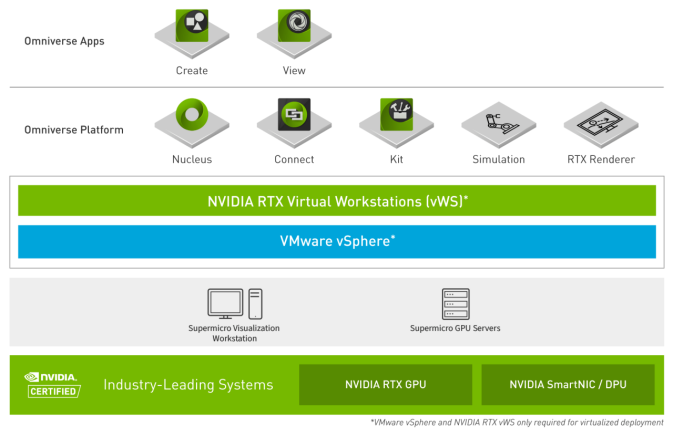673x438 pixels.
Task: Click the Supermicro GPU Servers caption
Action: (x=455, y=328)
